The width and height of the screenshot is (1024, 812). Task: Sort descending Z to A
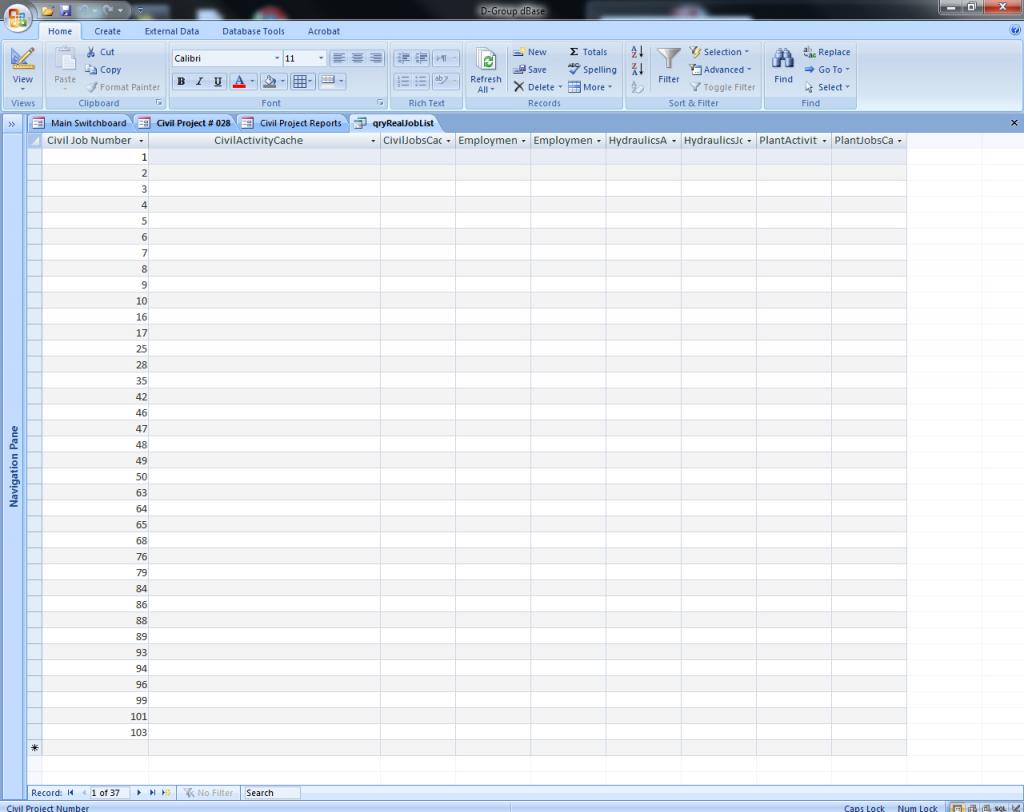pyautogui.click(x=637, y=69)
